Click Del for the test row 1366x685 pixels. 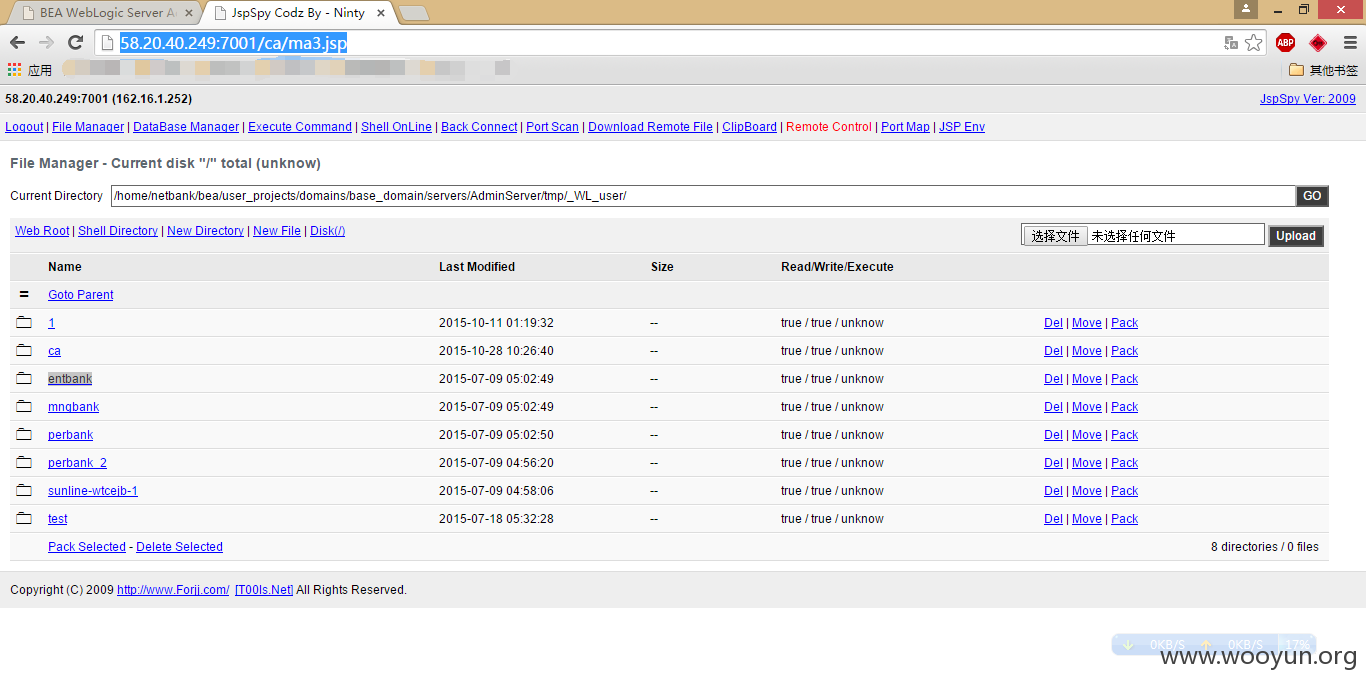click(x=1053, y=519)
